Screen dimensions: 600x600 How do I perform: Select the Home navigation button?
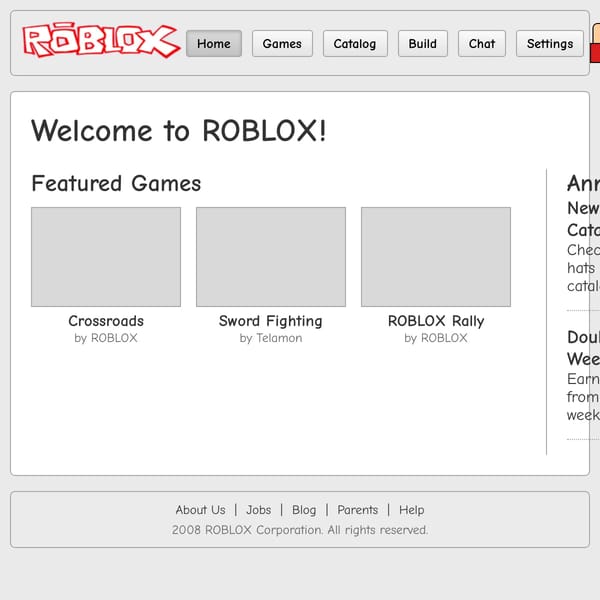[x=214, y=44]
